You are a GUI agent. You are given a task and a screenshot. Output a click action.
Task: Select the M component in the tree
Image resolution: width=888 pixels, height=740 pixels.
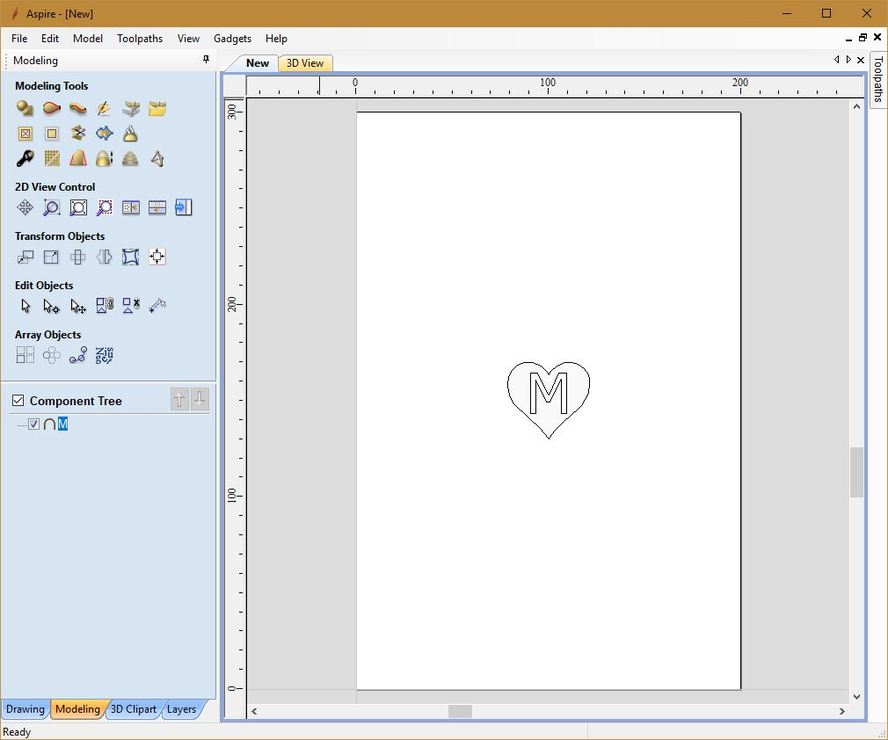(x=62, y=424)
